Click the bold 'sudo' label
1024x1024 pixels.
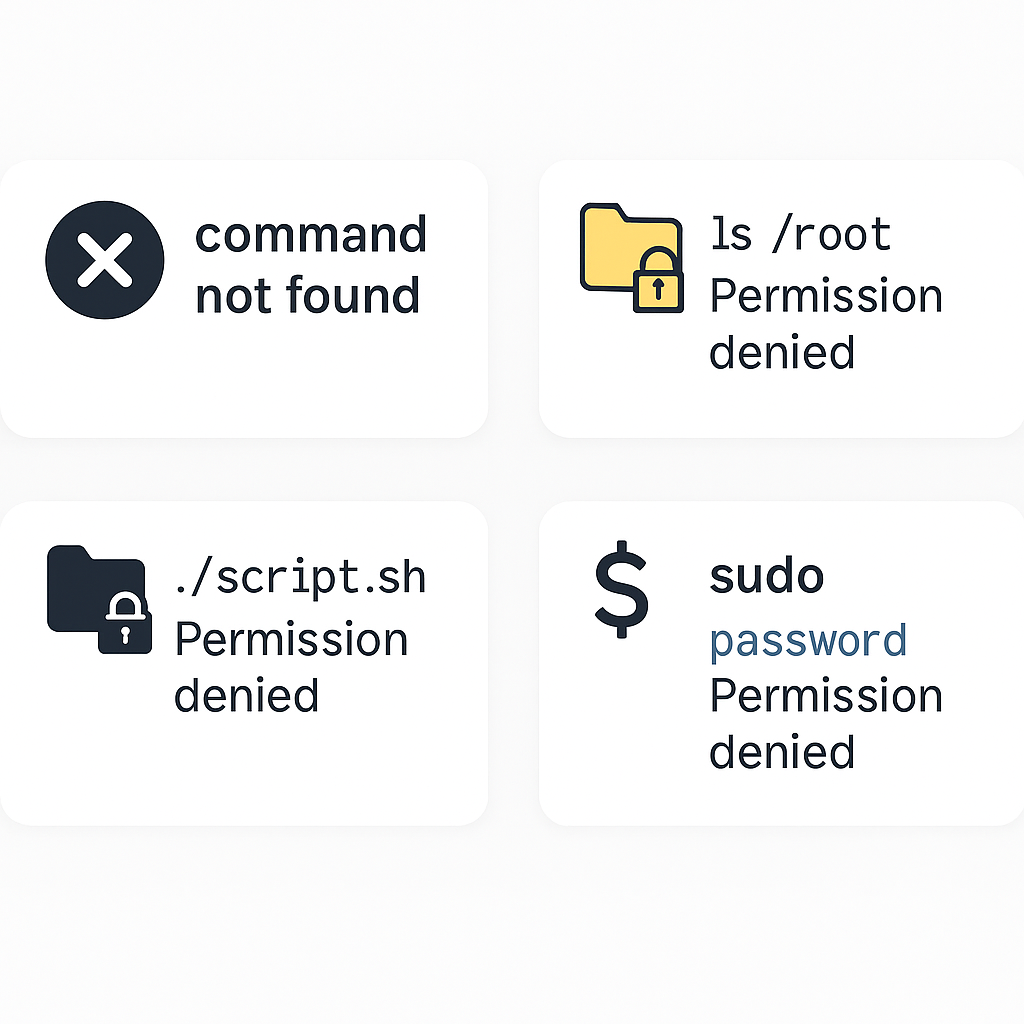coord(767,576)
